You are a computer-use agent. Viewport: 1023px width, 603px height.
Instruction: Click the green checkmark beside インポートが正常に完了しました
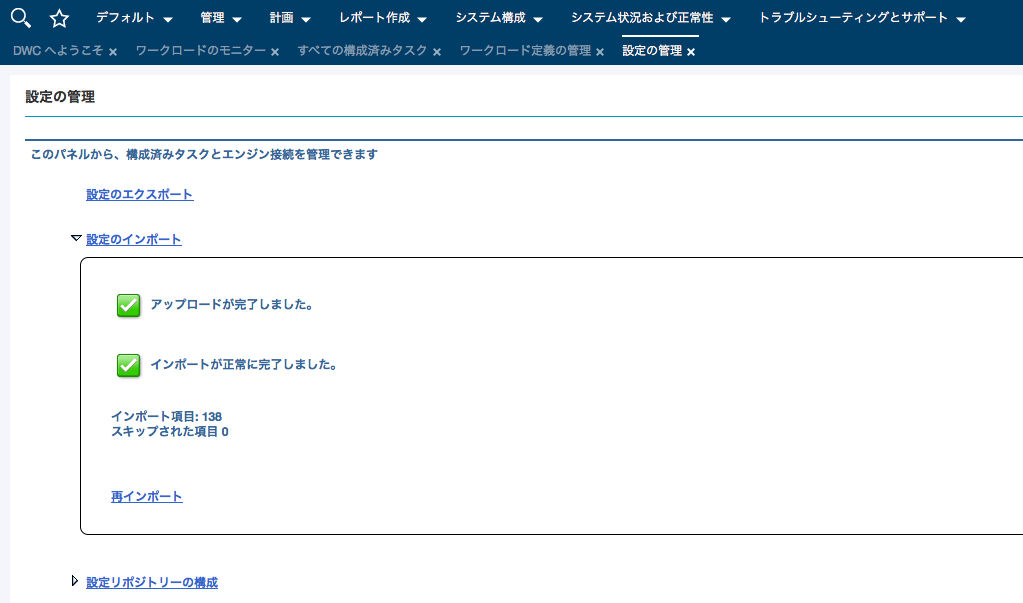[127, 365]
